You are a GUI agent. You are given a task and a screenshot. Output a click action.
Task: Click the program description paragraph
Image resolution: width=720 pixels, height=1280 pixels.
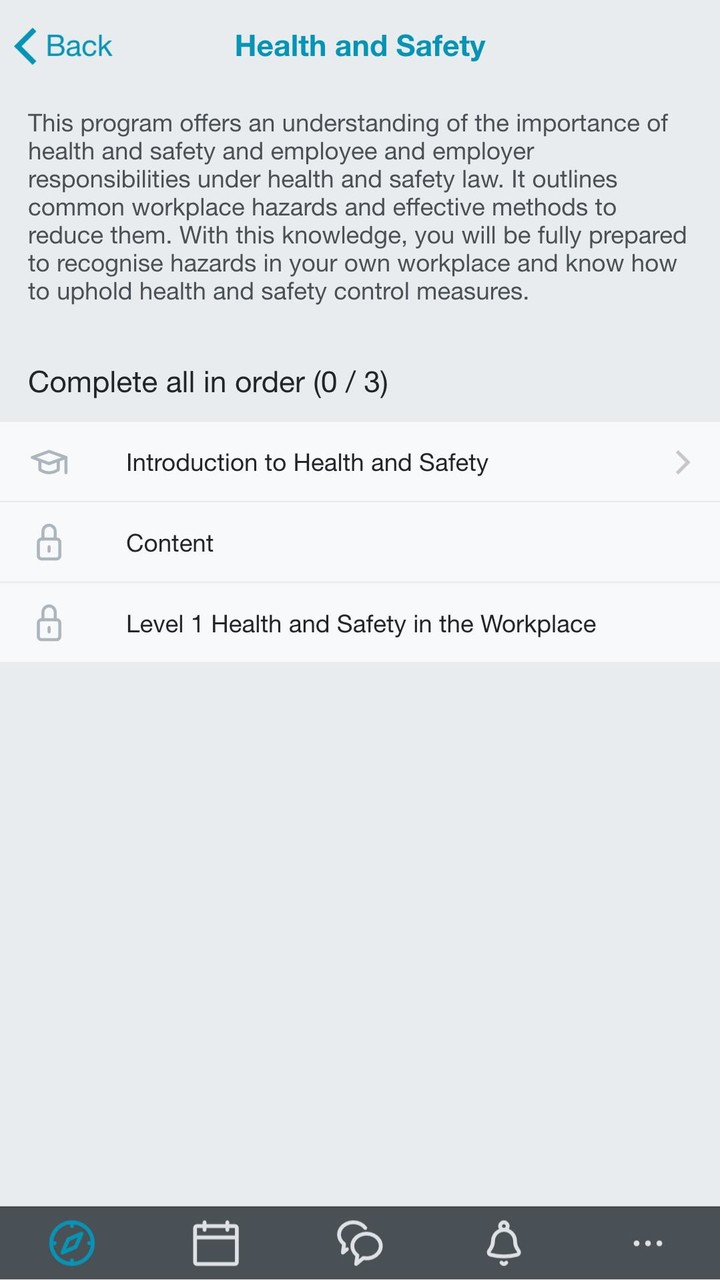[358, 208]
